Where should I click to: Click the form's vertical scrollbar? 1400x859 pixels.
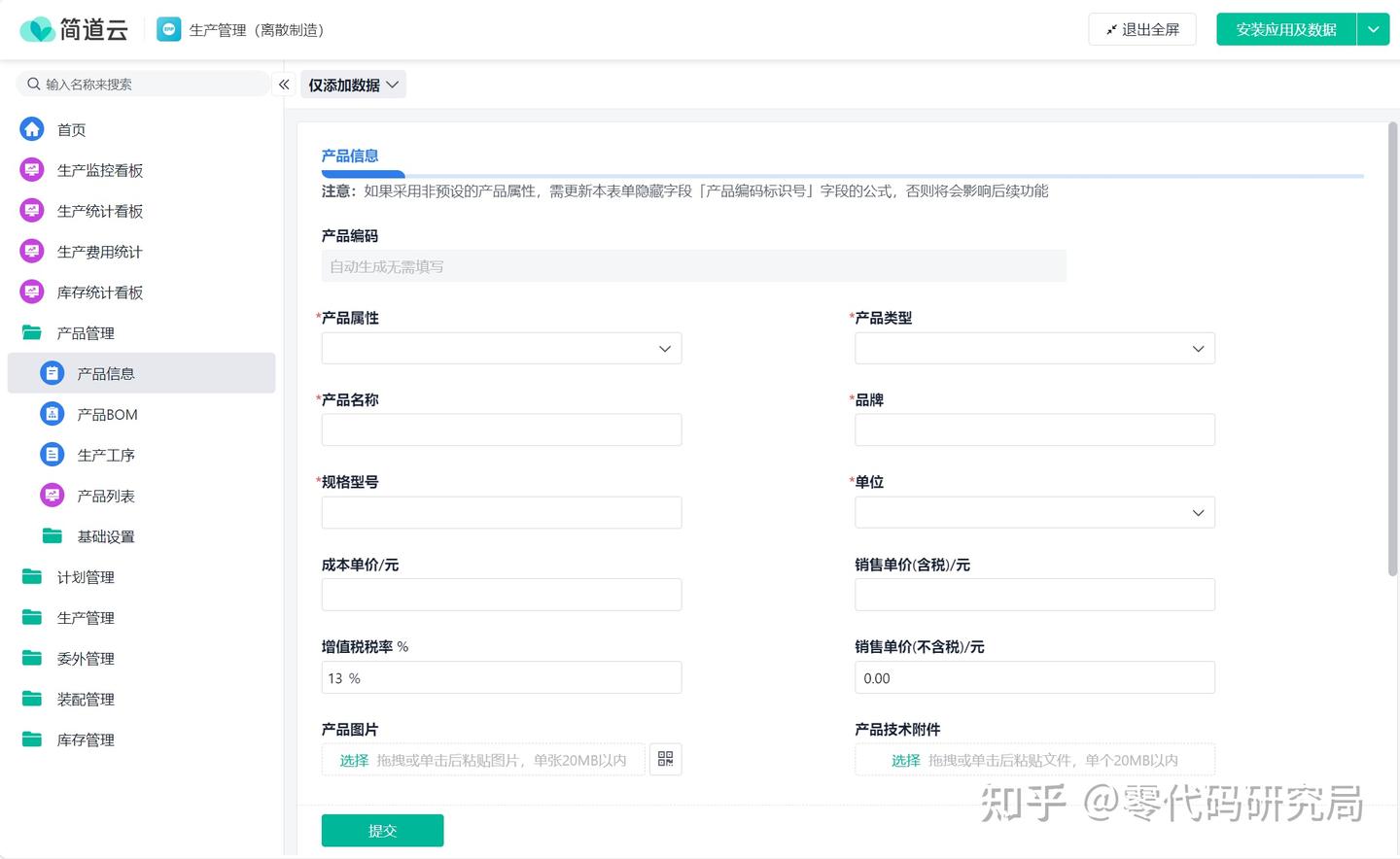coord(1391,350)
